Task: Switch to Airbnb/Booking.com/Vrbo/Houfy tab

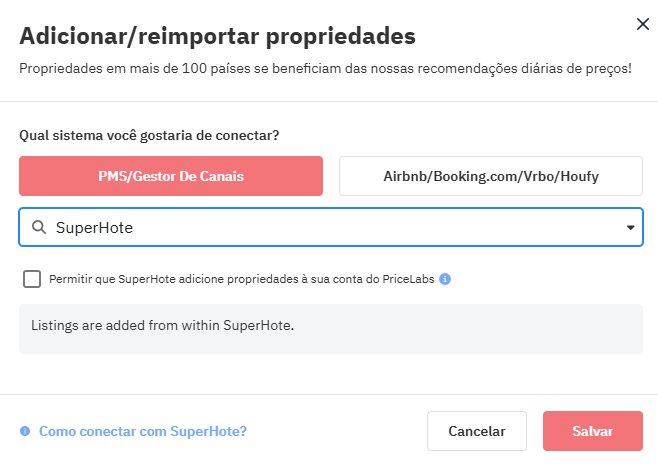Action: tap(490, 176)
